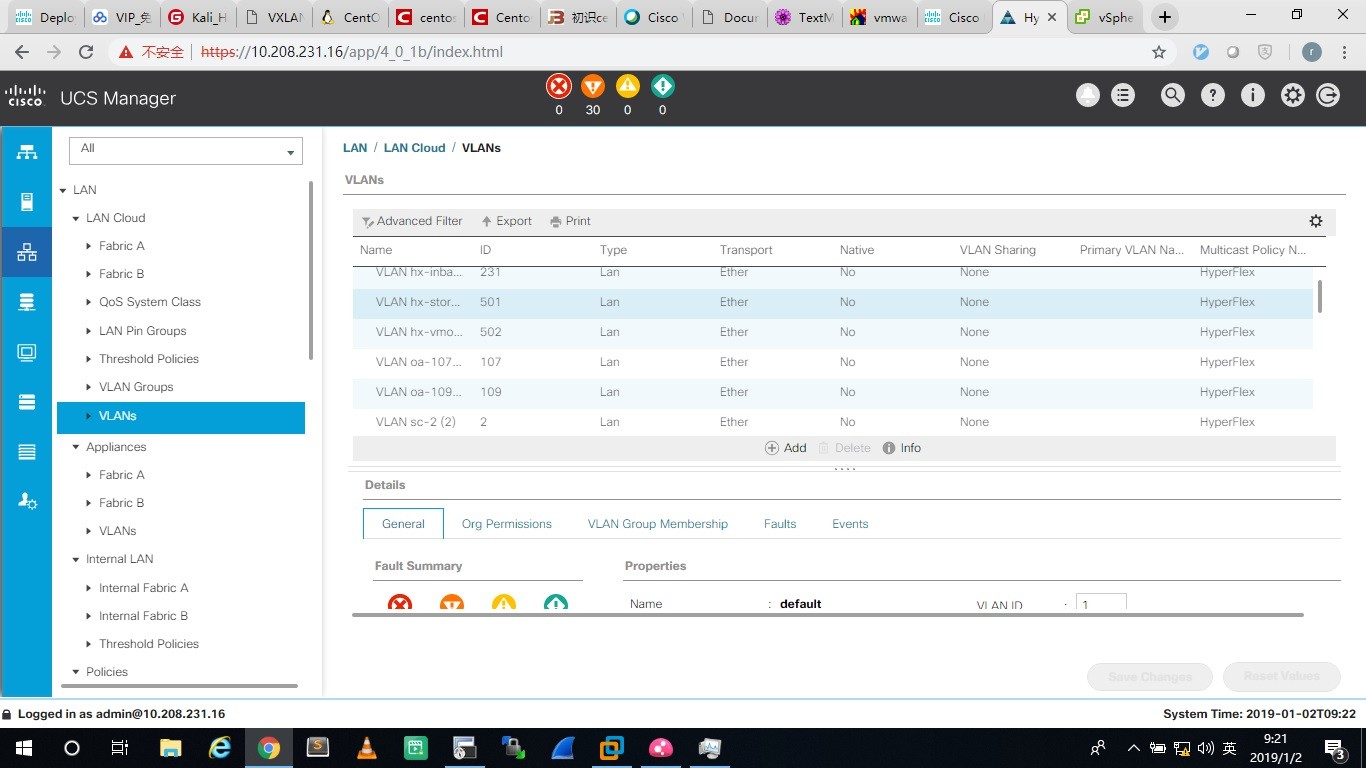Open the search magnifier icon
This screenshot has height=768, width=1366.
pos(1172,95)
